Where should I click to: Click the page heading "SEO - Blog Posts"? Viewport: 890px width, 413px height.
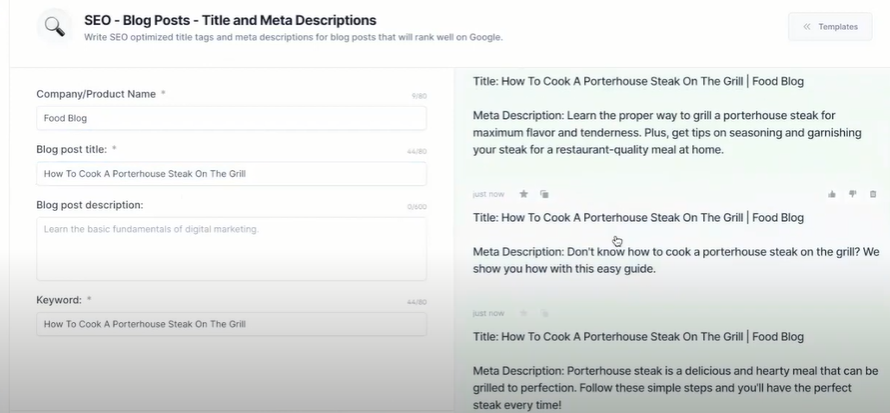pos(230,20)
